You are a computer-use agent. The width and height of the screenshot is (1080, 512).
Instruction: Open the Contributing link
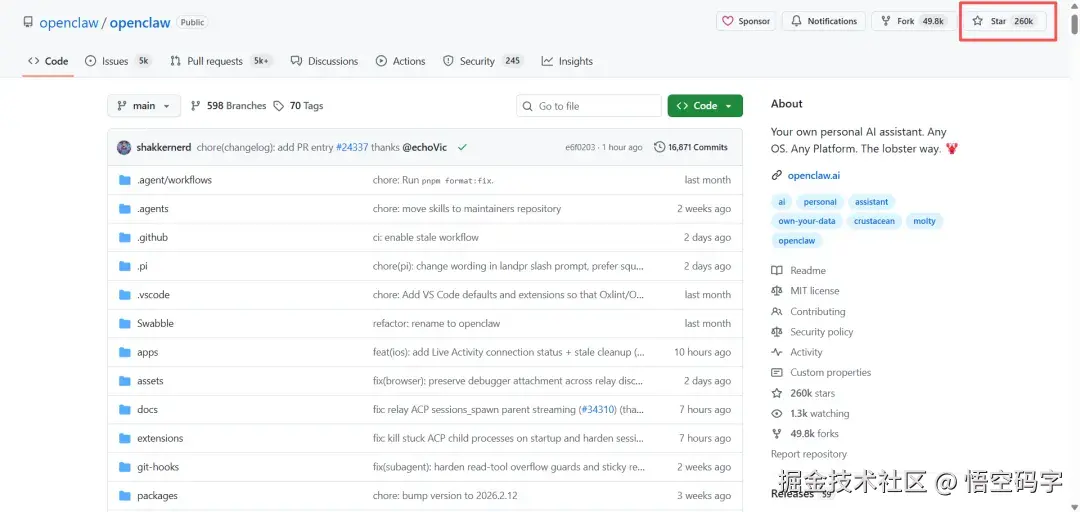[x=818, y=311]
